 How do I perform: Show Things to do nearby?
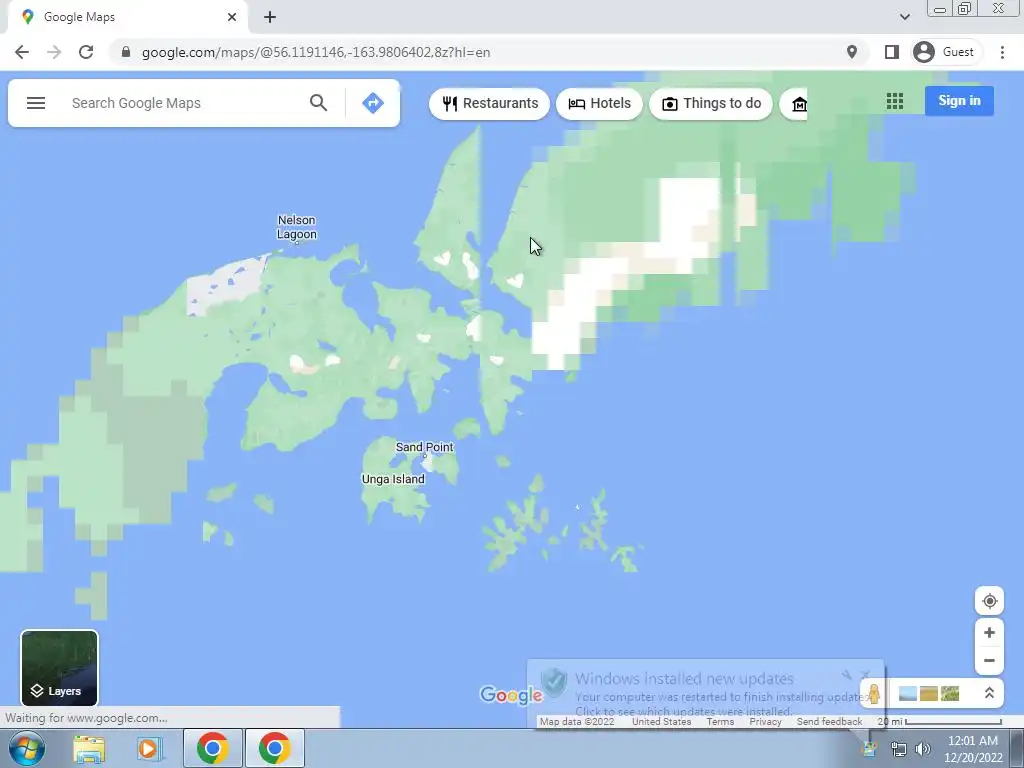(x=711, y=103)
